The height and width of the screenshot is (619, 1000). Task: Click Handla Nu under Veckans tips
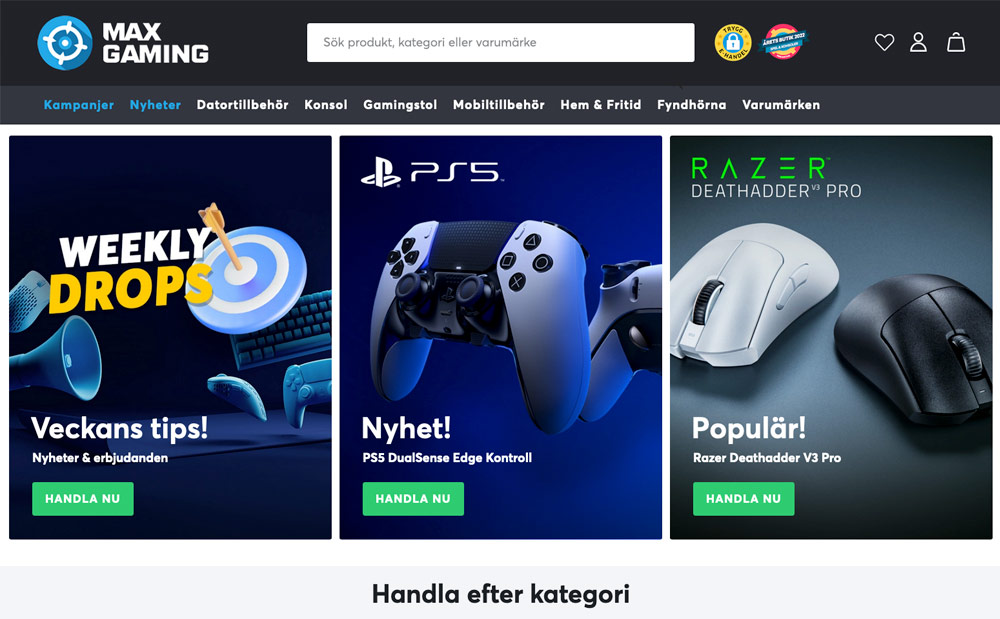(x=83, y=499)
